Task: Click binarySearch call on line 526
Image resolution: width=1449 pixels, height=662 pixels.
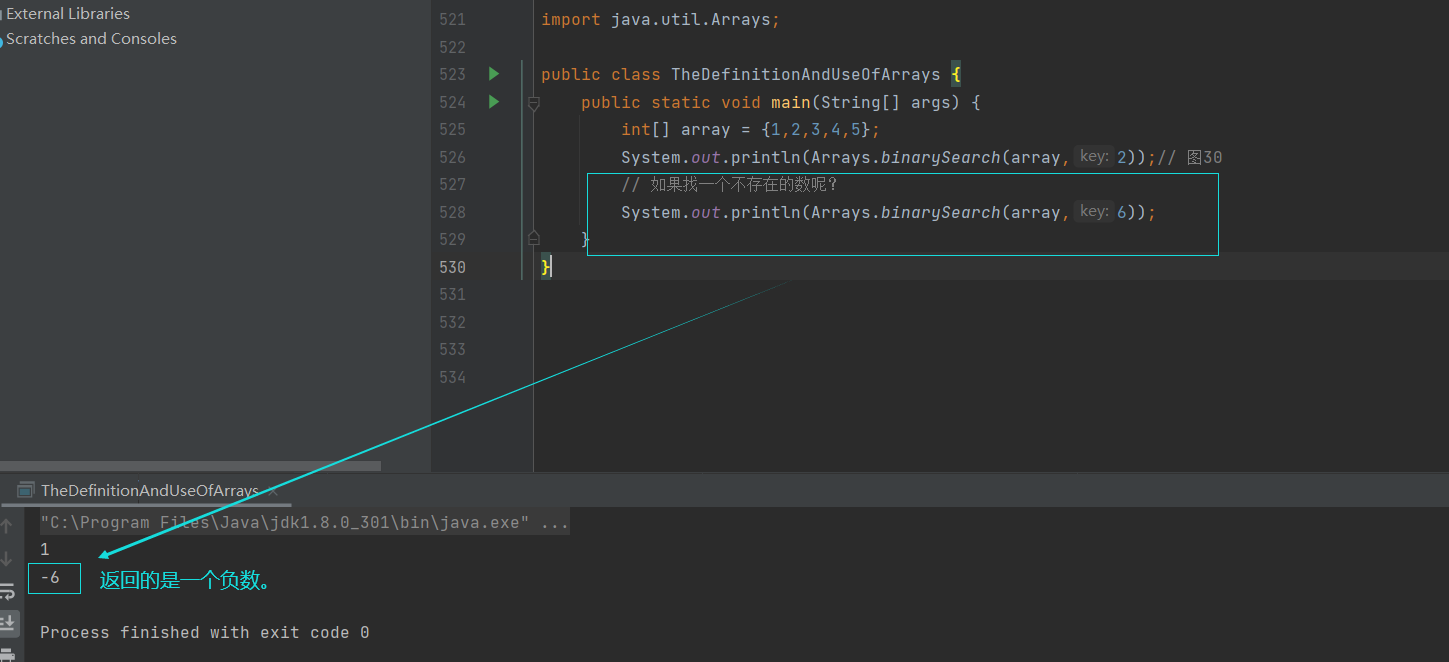Action: [x=940, y=157]
